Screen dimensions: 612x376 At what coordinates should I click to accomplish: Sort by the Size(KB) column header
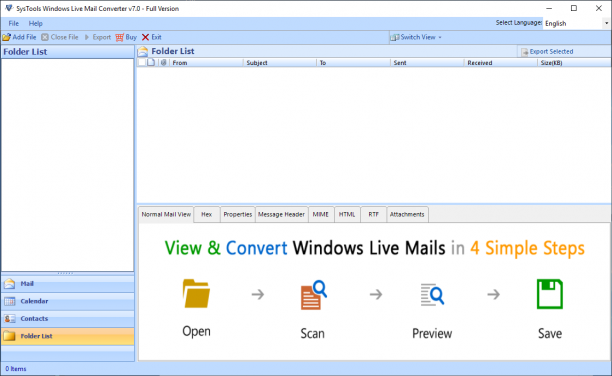[574, 62]
